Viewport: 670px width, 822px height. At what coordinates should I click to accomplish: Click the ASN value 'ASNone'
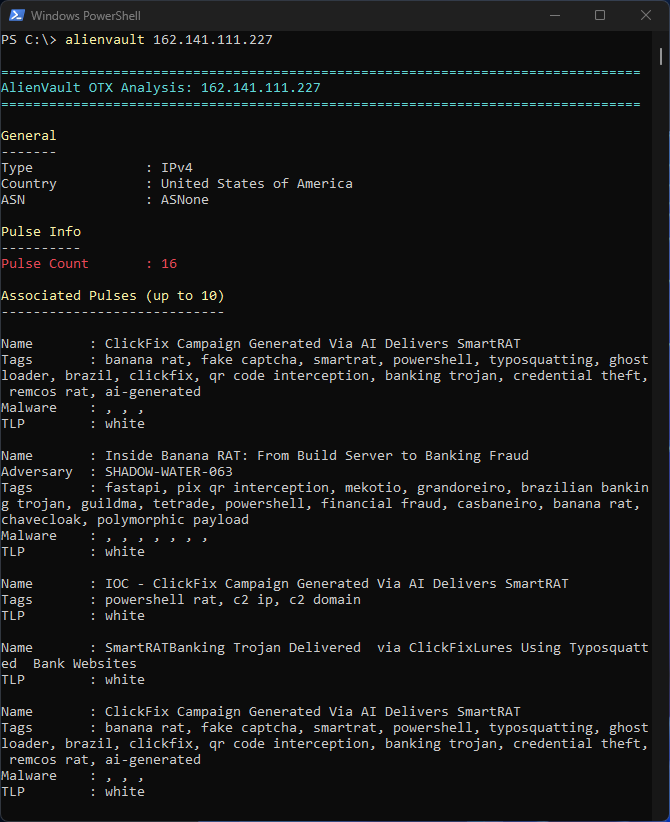click(x=185, y=200)
